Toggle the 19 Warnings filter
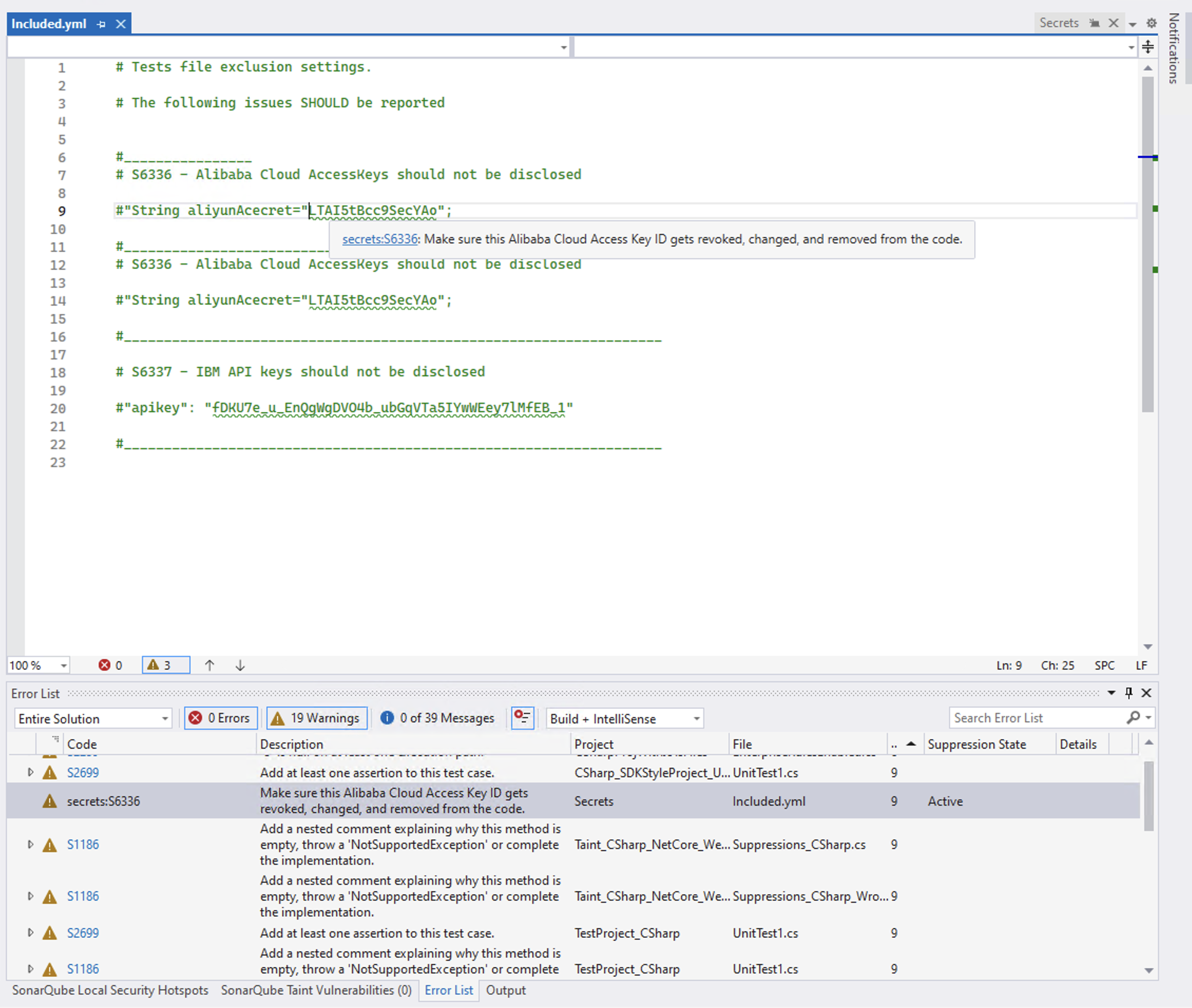 317,718
